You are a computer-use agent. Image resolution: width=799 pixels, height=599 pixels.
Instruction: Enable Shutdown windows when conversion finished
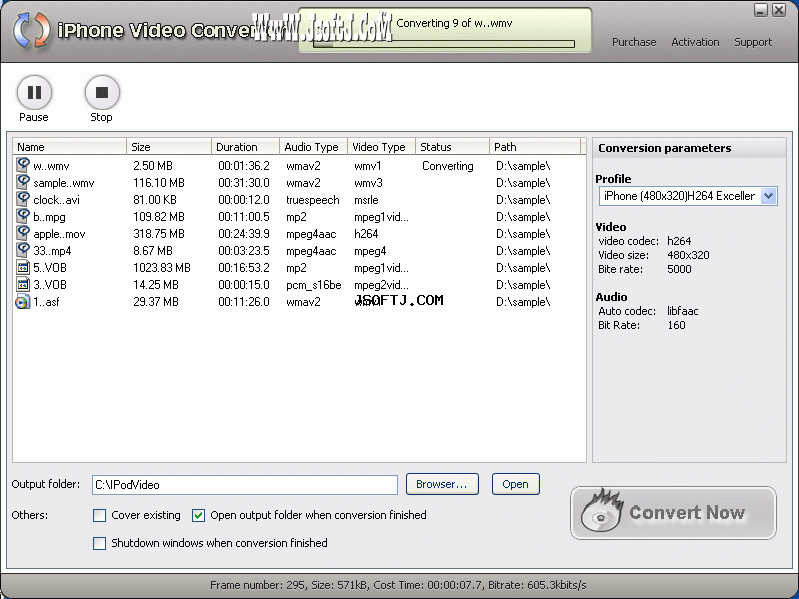pos(99,543)
